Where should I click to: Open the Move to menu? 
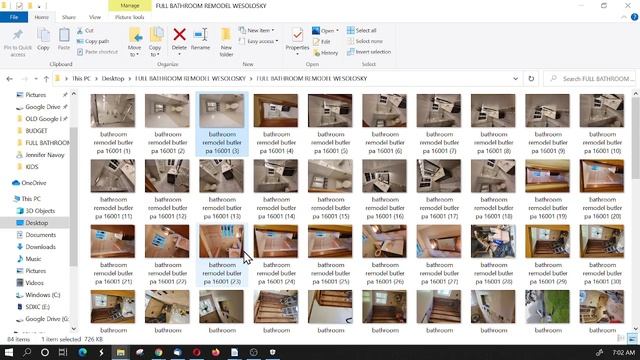tap(135, 42)
